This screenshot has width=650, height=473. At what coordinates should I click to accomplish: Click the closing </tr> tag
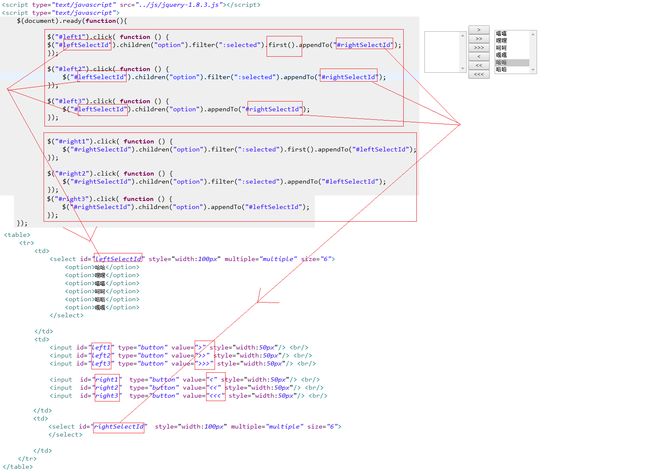pos(27,459)
